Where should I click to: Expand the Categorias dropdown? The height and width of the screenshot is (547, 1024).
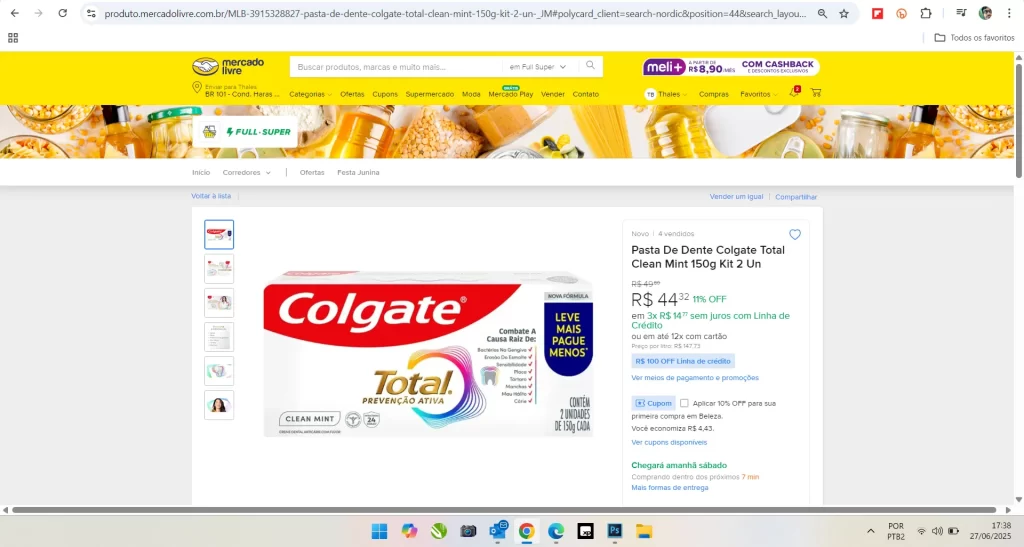[310, 94]
